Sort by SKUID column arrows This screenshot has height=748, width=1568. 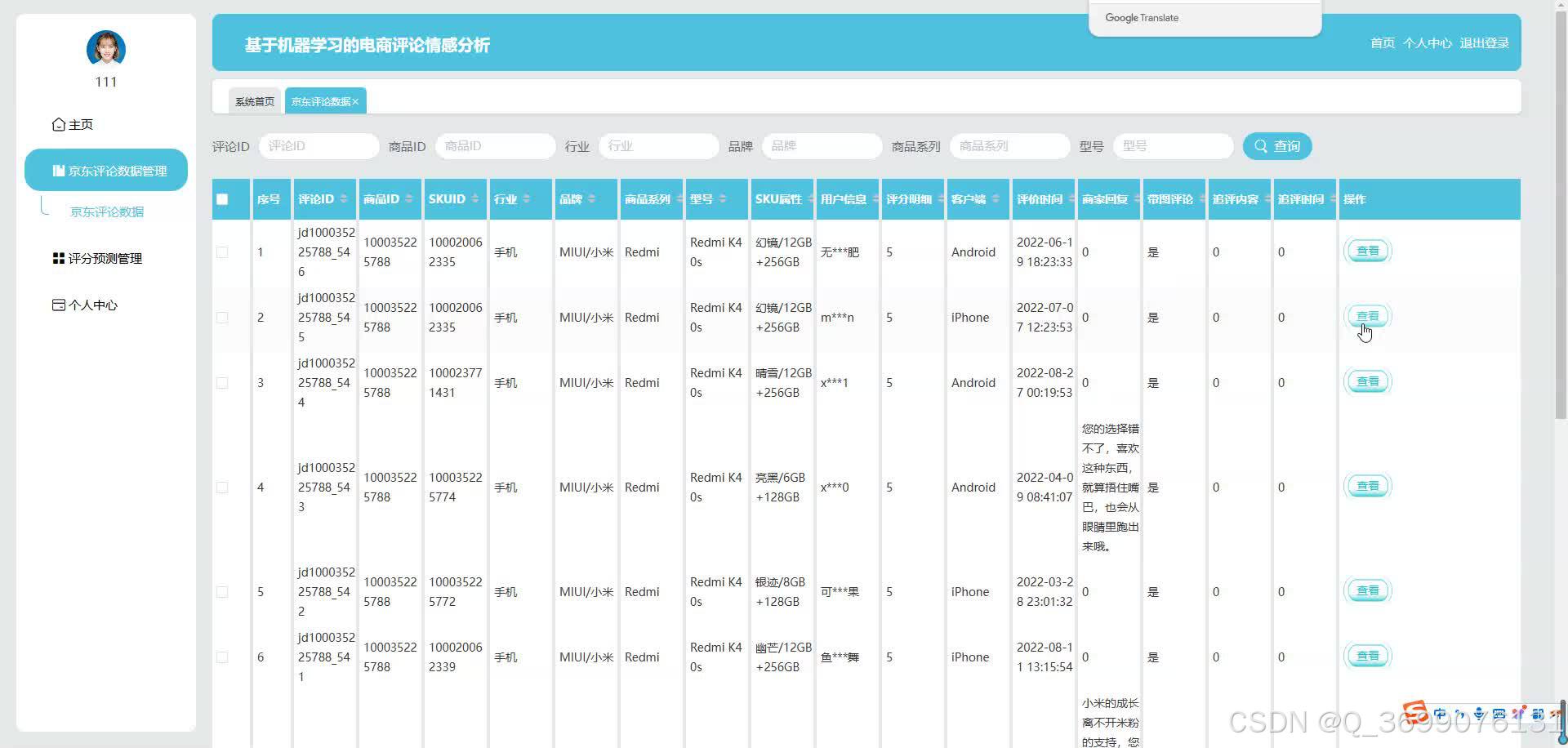pyautogui.click(x=475, y=199)
